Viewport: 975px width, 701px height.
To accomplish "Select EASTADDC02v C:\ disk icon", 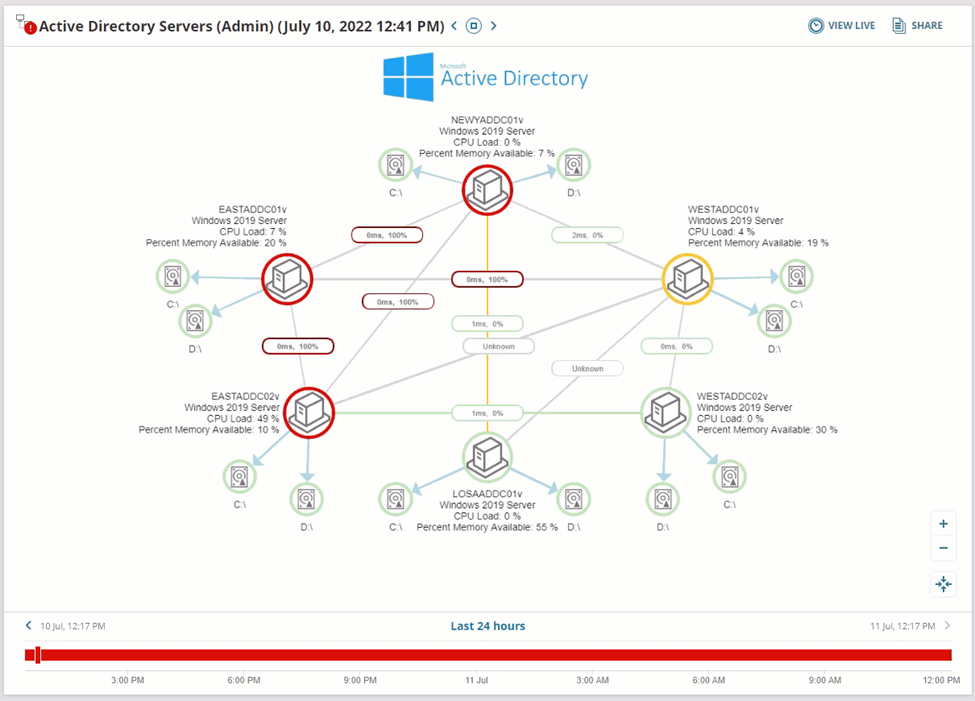I will pyautogui.click(x=239, y=476).
